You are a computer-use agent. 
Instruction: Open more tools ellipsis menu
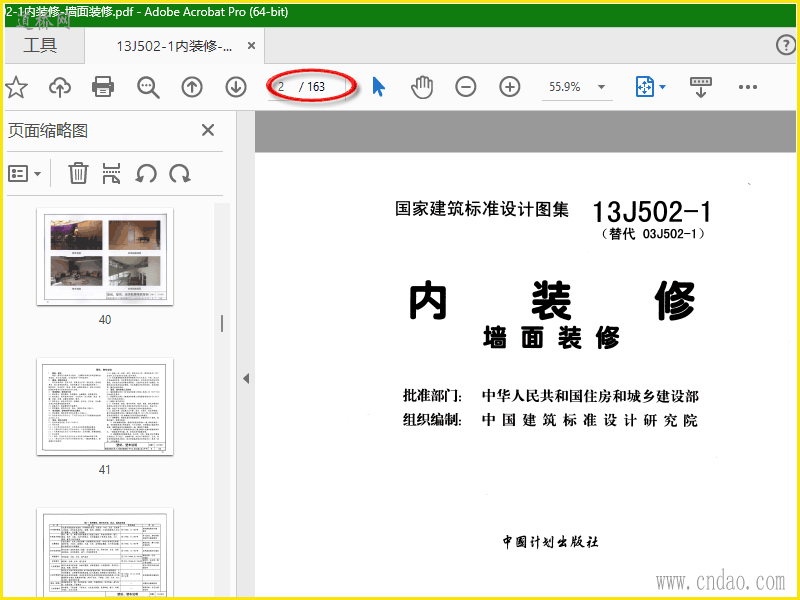[x=747, y=87]
